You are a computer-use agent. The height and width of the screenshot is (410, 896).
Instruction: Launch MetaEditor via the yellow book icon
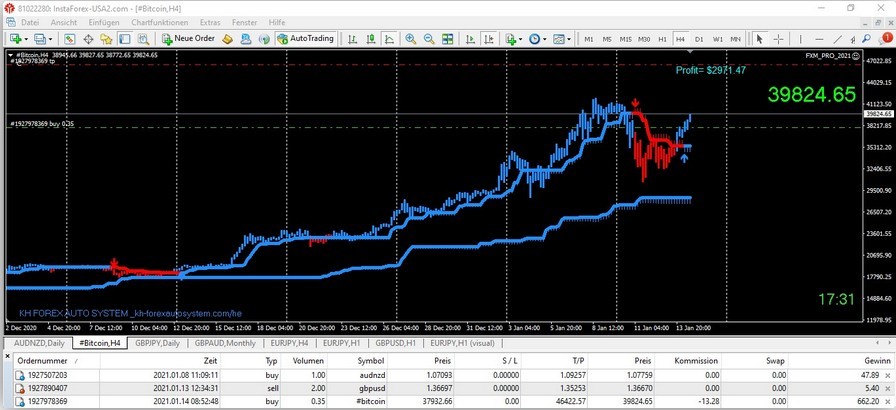(227, 39)
